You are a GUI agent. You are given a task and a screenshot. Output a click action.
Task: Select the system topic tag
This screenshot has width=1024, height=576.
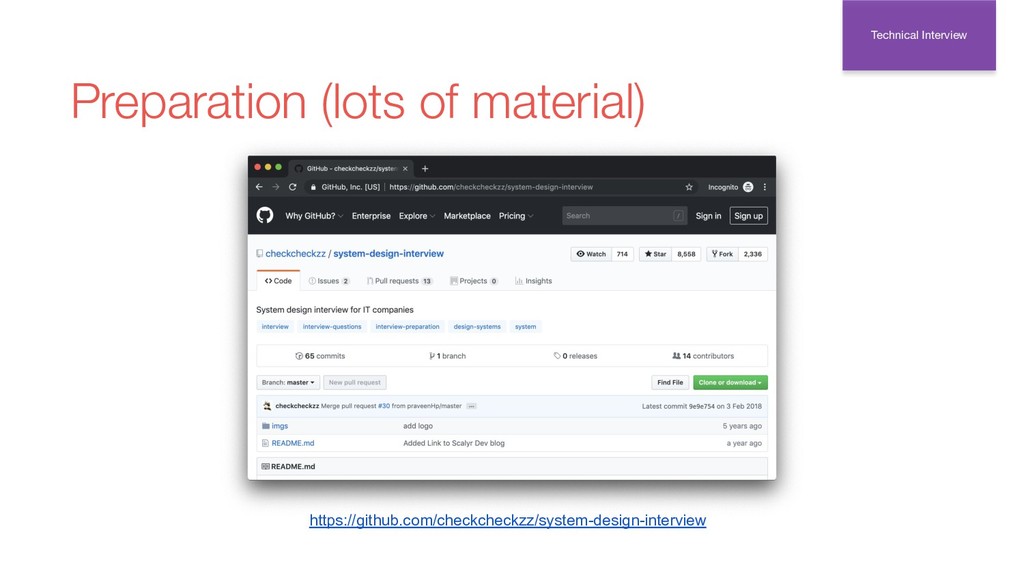(x=526, y=327)
